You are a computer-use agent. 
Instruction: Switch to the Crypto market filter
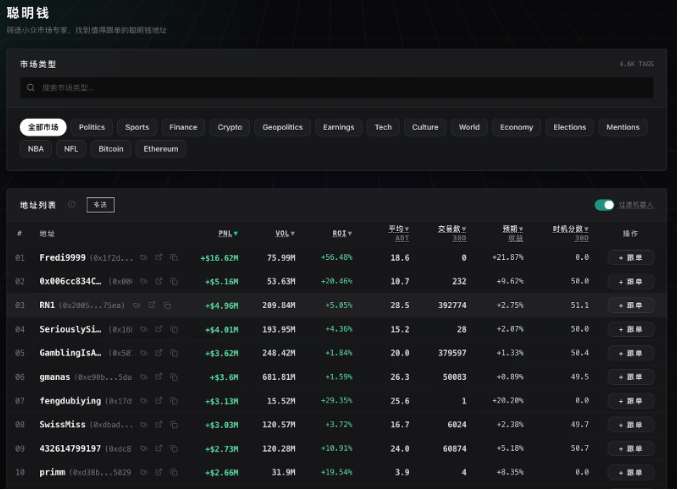(x=230, y=127)
